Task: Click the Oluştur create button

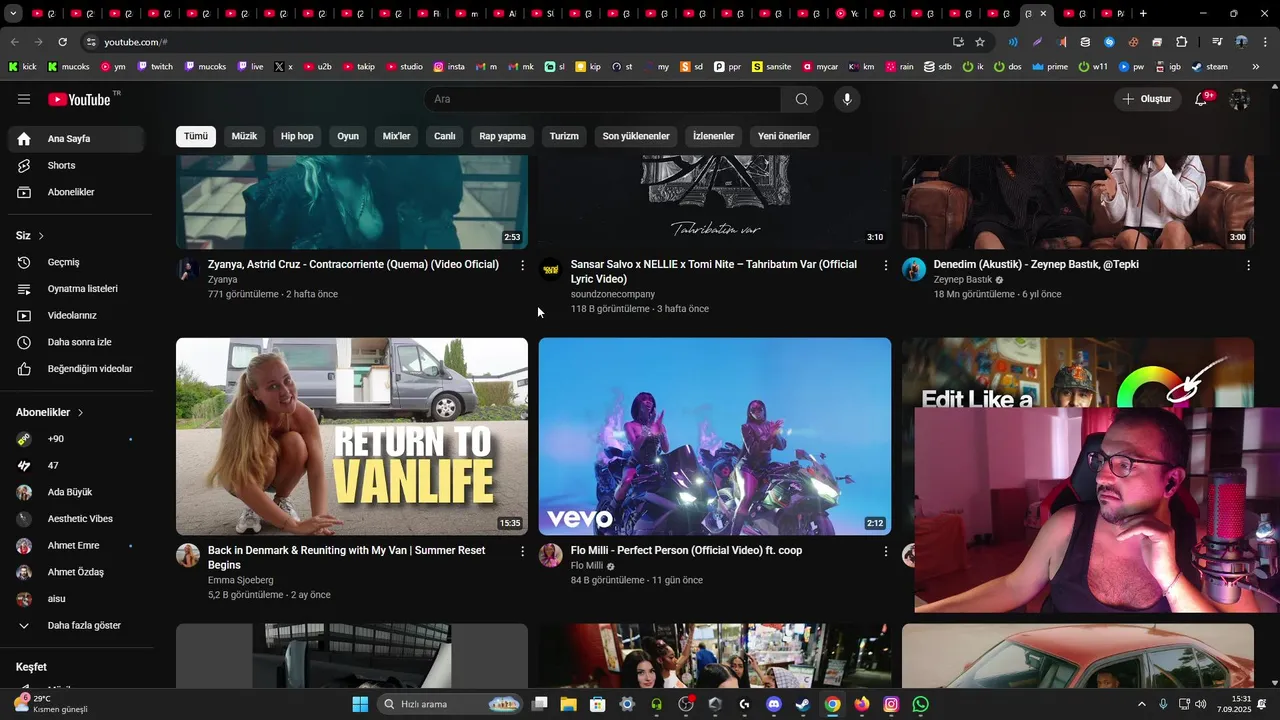Action: point(1146,99)
